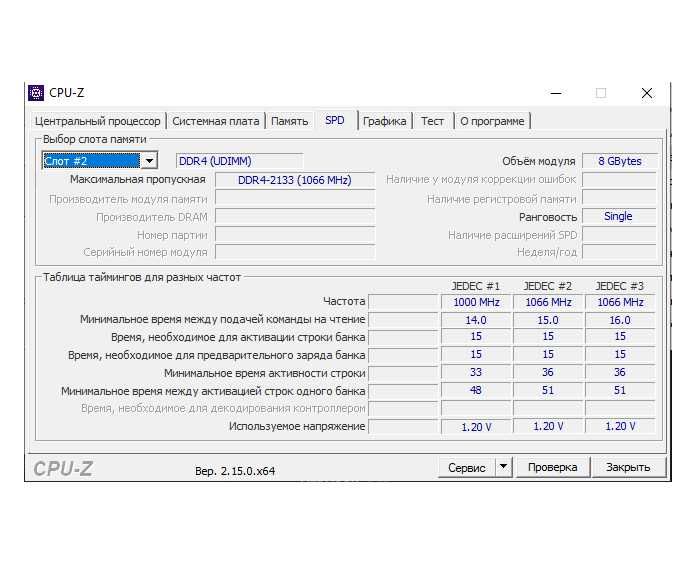The image size is (696, 564).
Task: Click the 14.0 CAS latency cell
Action: coord(476,320)
